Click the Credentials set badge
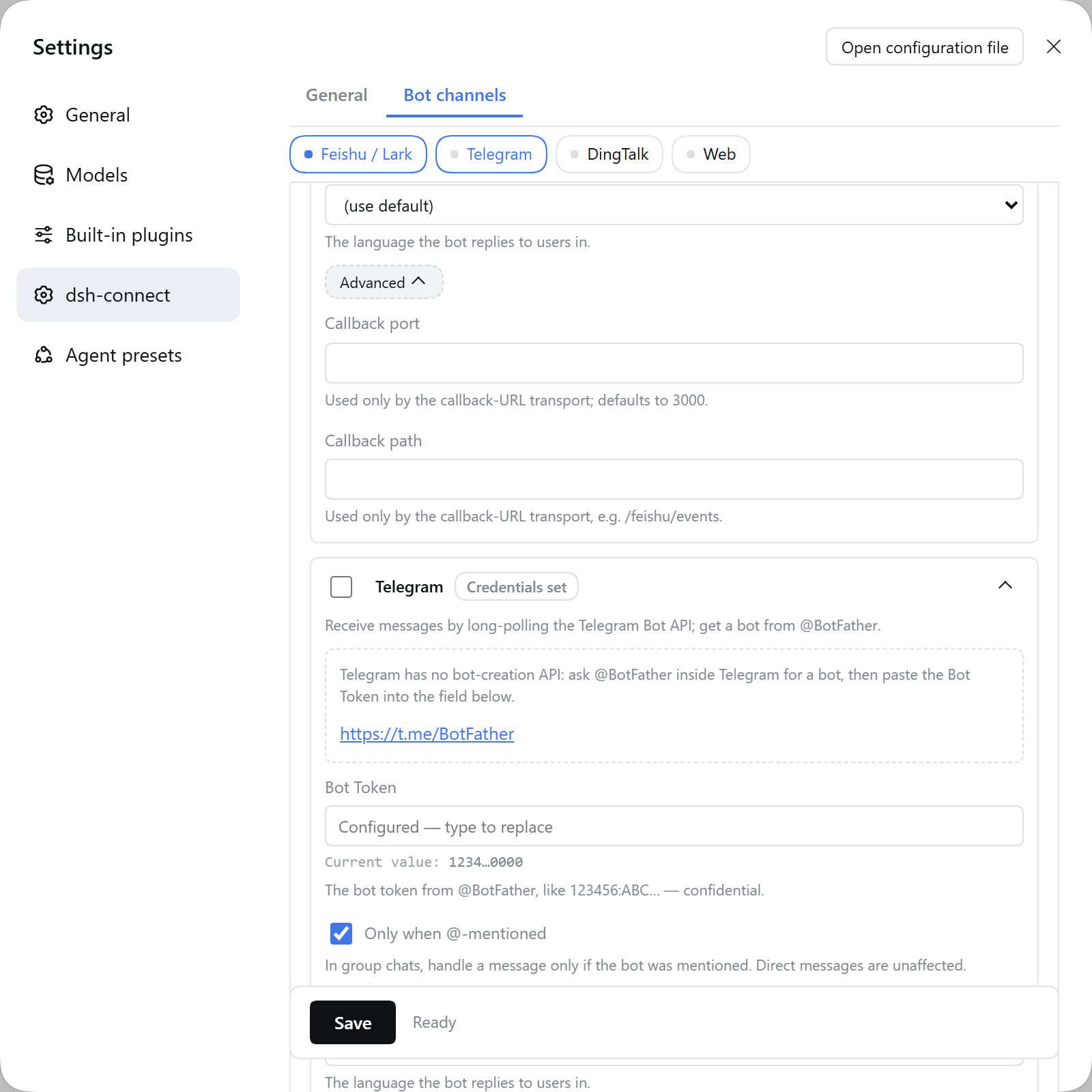This screenshot has width=1092, height=1092. (x=517, y=587)
